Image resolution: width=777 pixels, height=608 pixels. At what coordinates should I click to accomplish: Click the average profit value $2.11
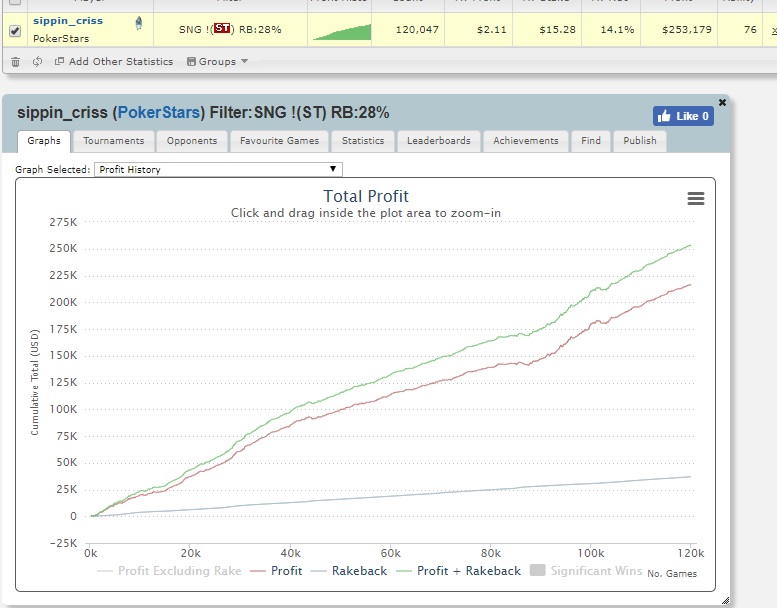[x=492, y=29]
